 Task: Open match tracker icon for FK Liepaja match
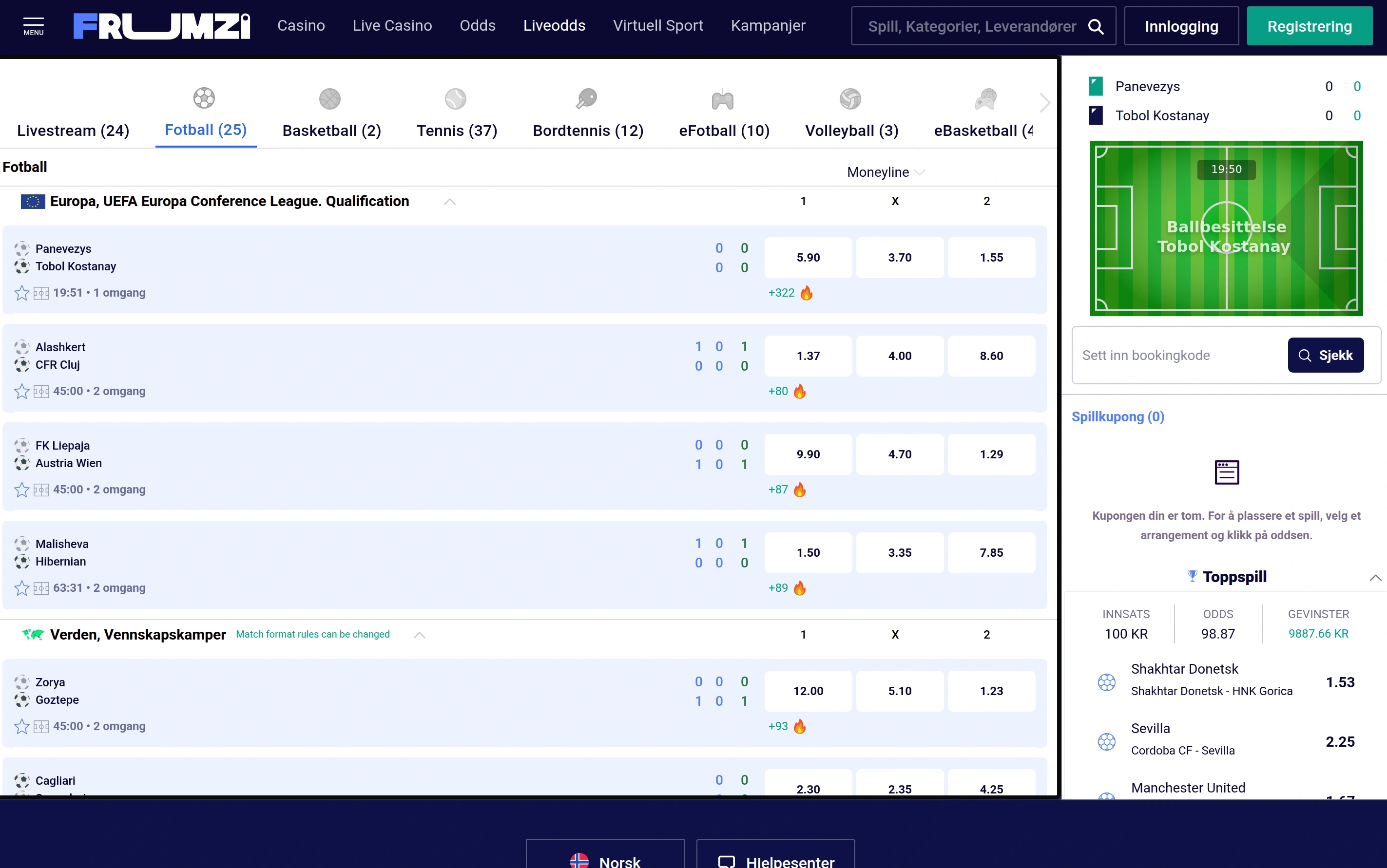[41, 490]
